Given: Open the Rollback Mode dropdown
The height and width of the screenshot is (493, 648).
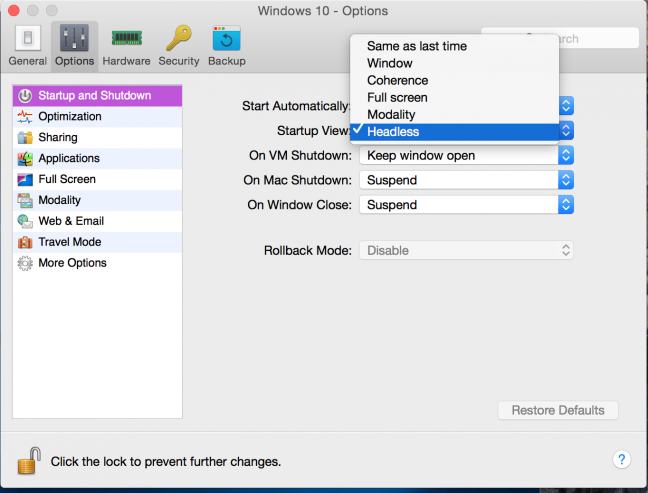Looking at the screenshot, I should (x=466, y=250).
